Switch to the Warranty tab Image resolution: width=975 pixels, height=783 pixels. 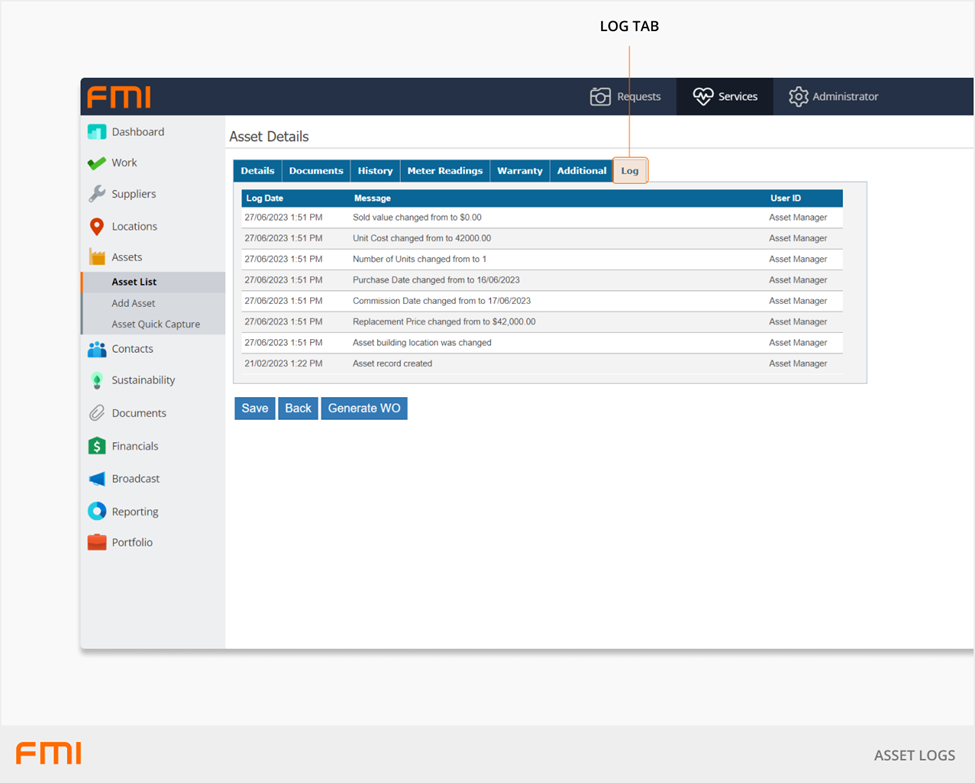tap(520, 171)
